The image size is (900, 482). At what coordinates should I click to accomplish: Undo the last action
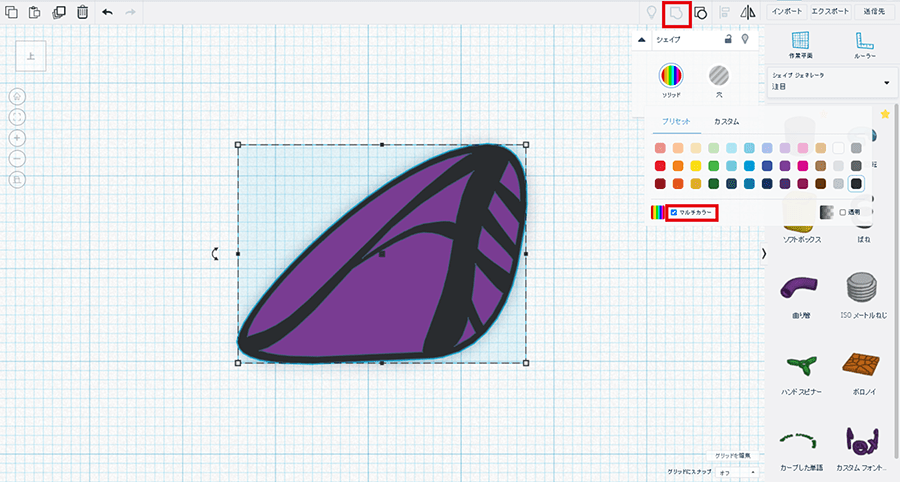point(107,12)
